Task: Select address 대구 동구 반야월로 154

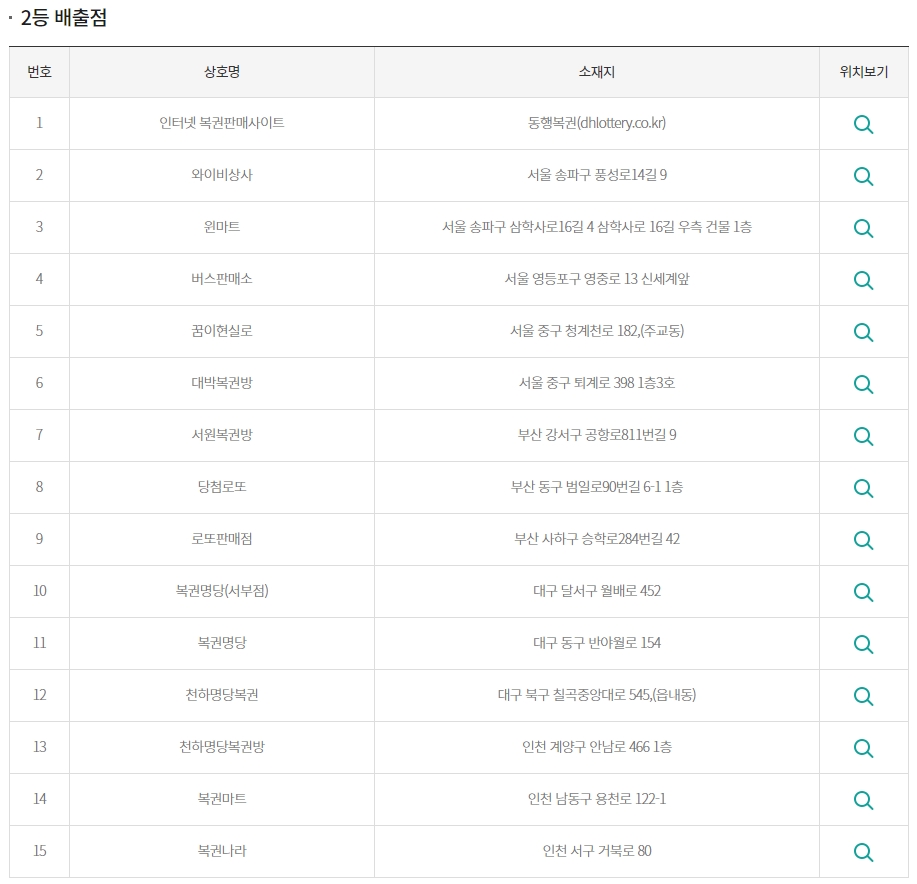Action: click(x=597, y=643)
